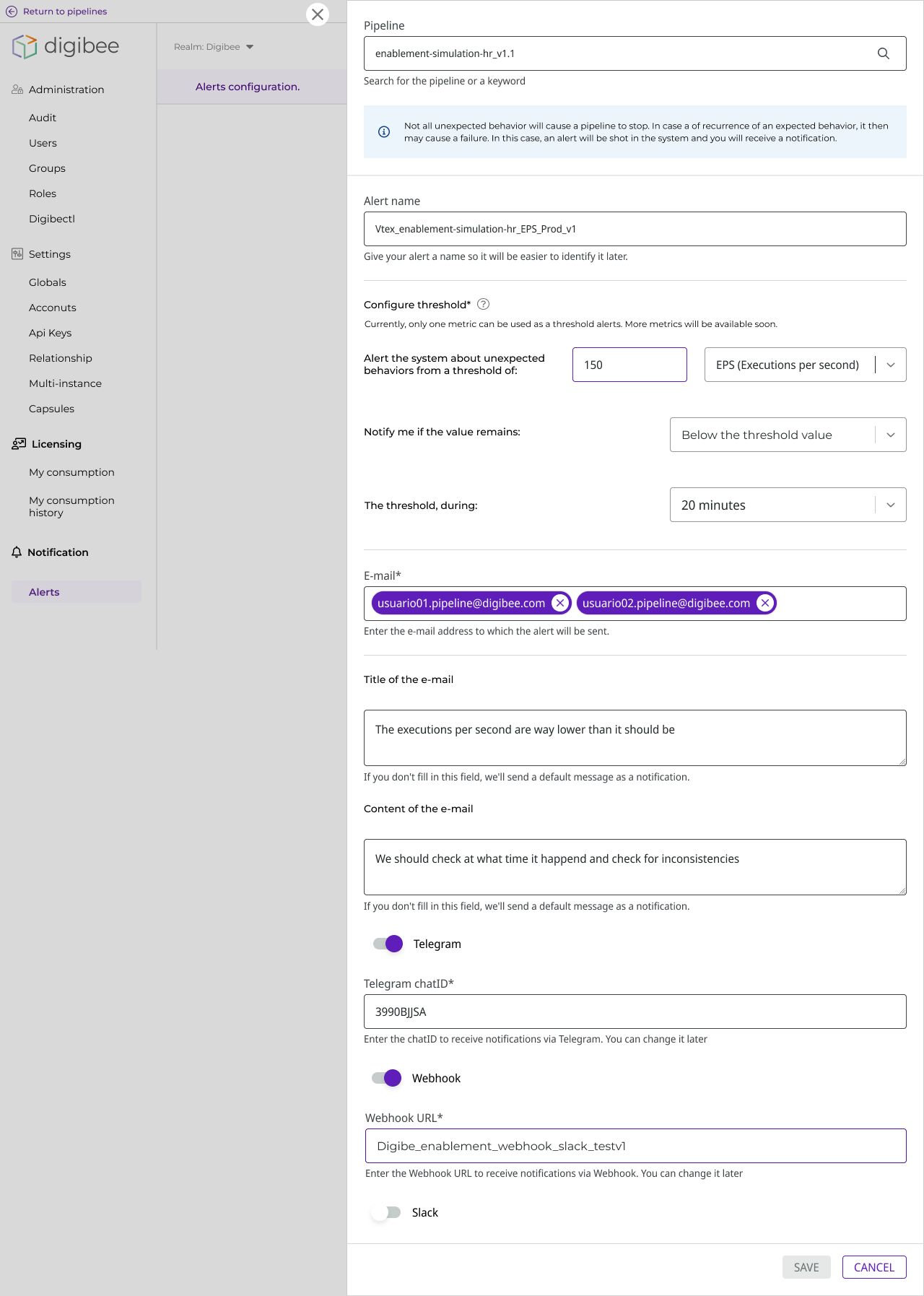Click the Administration heading
The image size is (924, 1296).
click(x=66, y=90)
